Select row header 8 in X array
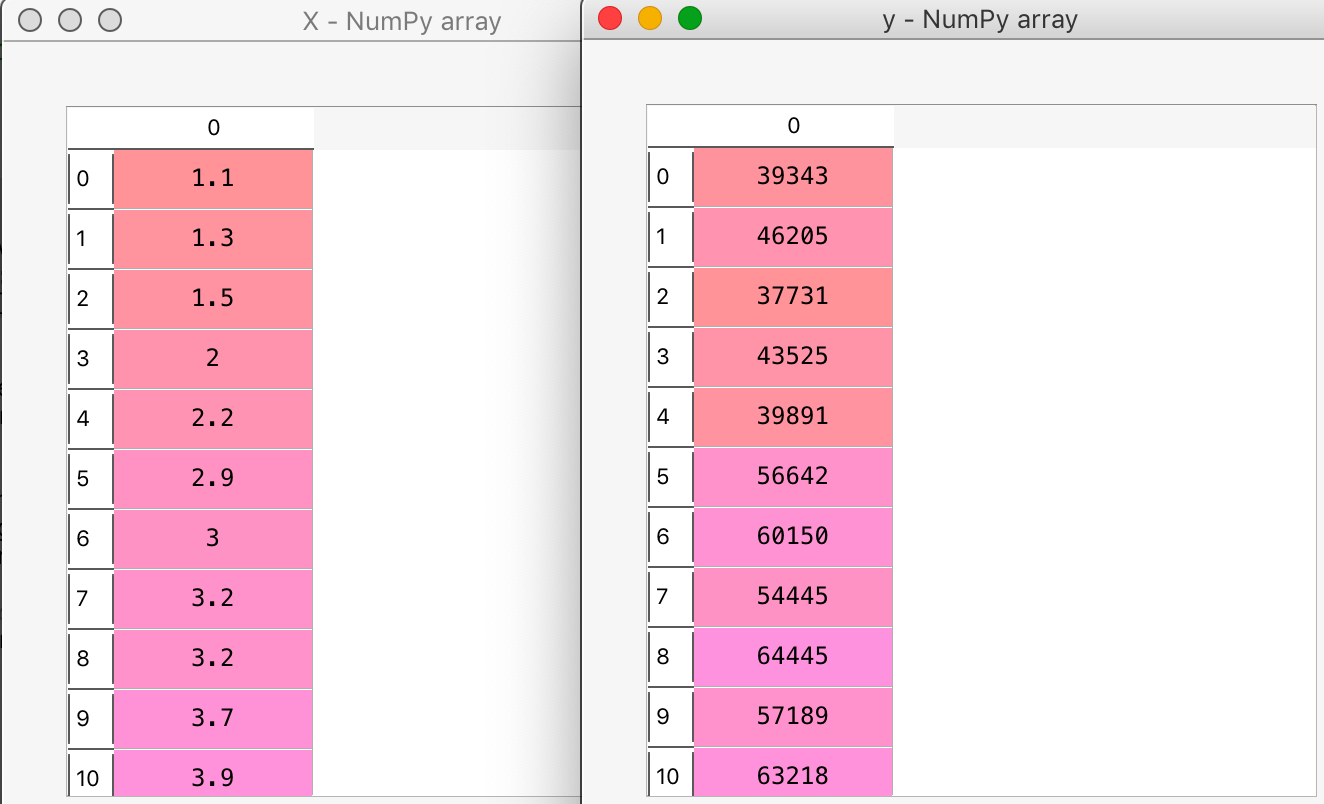1324x804 pixels. [91, 659]
